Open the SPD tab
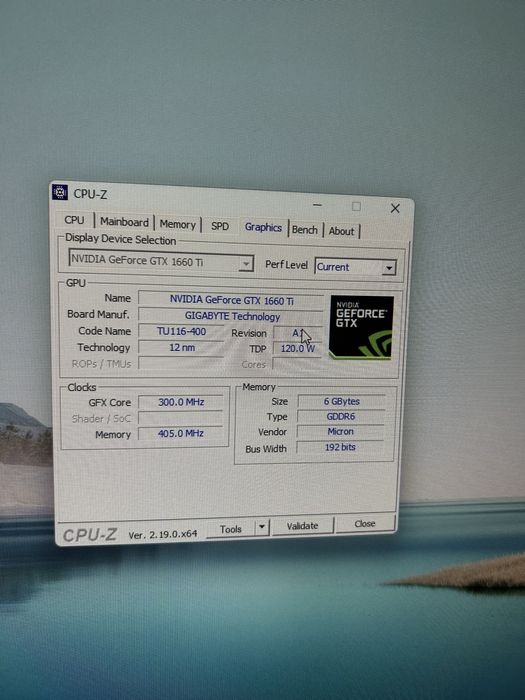Screen dimensions: 525x700 pos(220,226)
